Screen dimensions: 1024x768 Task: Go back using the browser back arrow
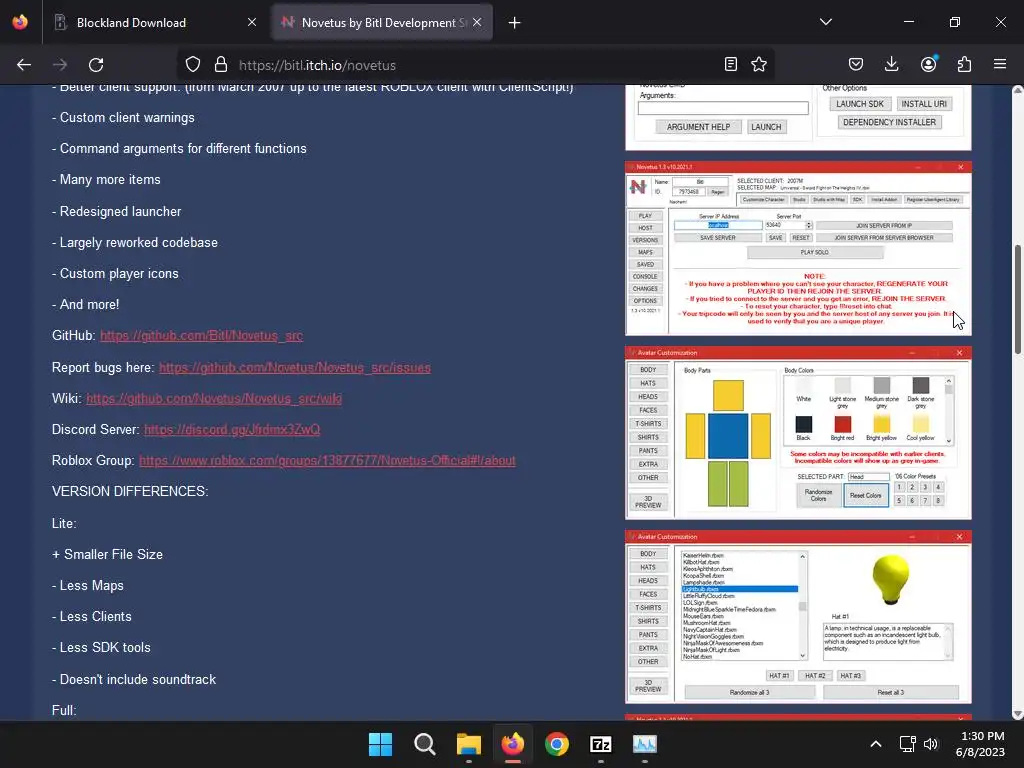pyautogui.click(x=24, y=65)
